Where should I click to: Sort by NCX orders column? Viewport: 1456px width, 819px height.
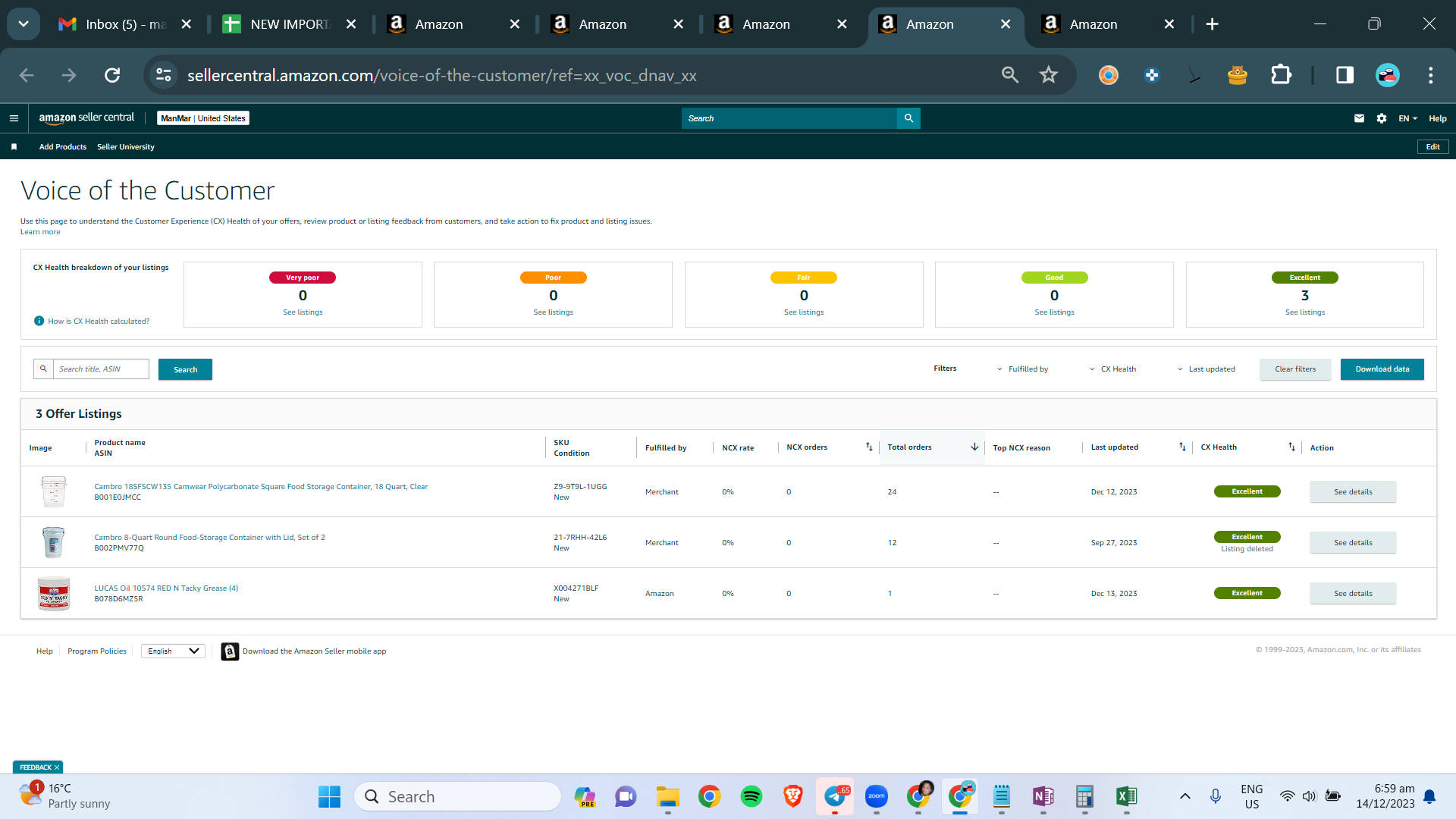[869, 447]
